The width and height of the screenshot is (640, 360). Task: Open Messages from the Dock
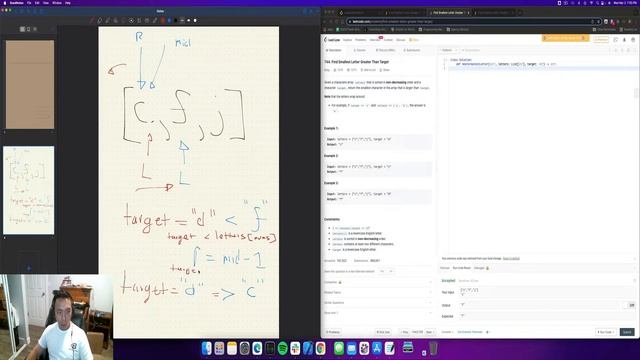(339, 348)
